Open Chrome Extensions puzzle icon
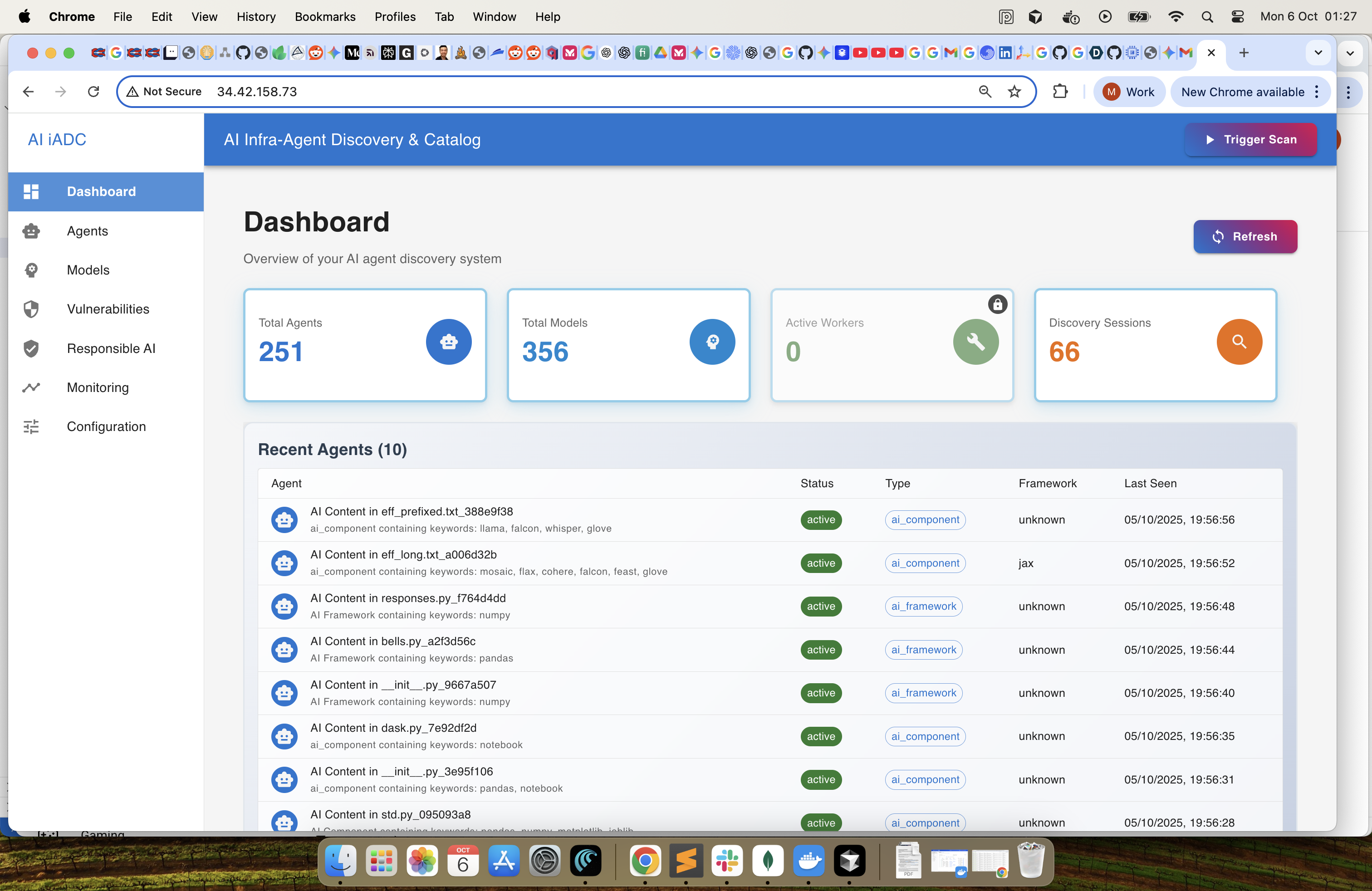 (x=1060, y=92)
